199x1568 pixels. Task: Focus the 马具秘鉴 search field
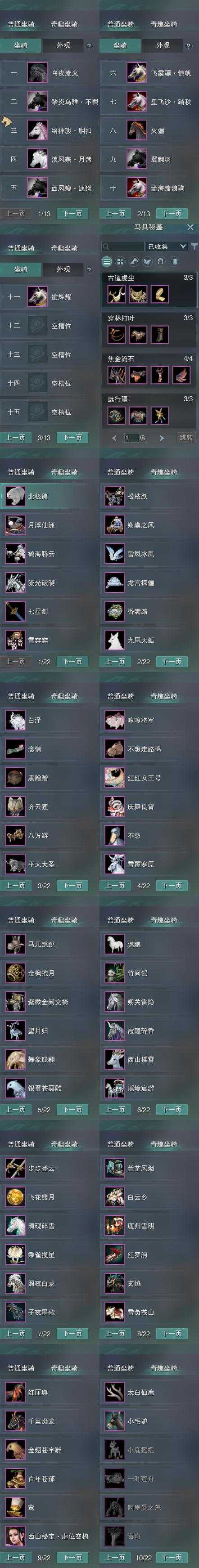[x=122, y=246]
